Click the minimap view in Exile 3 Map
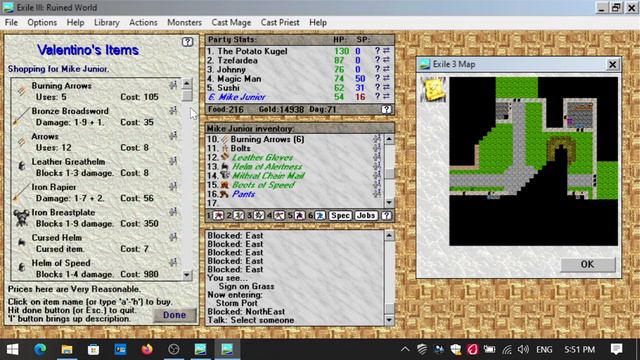The width and height of the screenshot is (640, 360). tap(533, 161)
